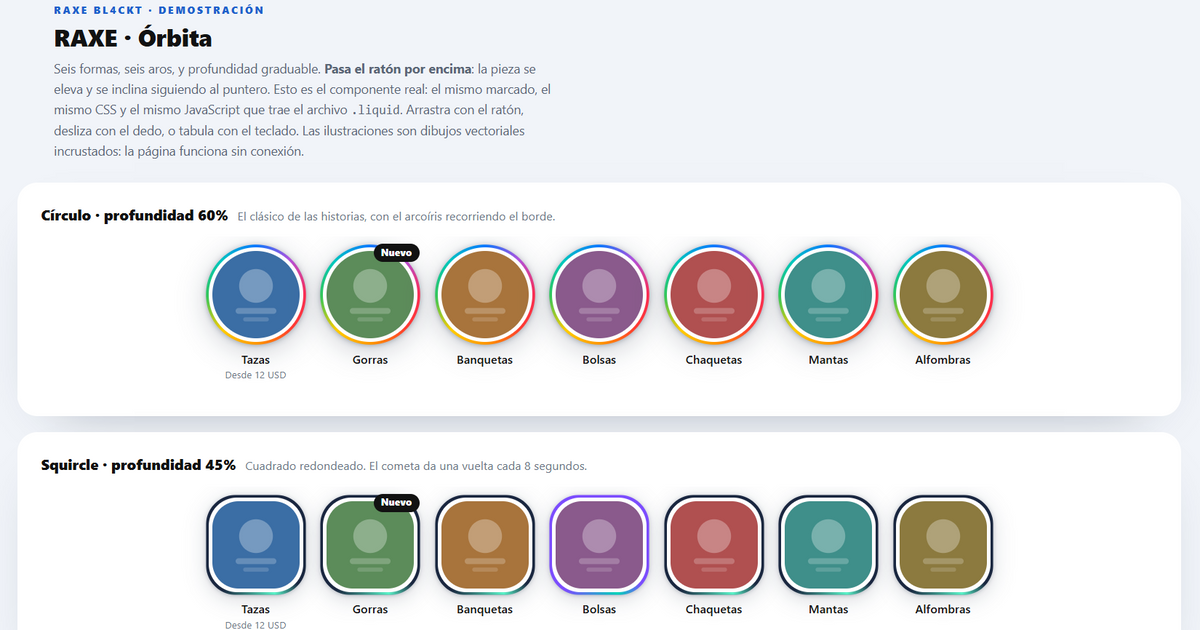Open the Chaquetas squircle thumbnail
Screen dimensions: 1200x630
(714, 544)
